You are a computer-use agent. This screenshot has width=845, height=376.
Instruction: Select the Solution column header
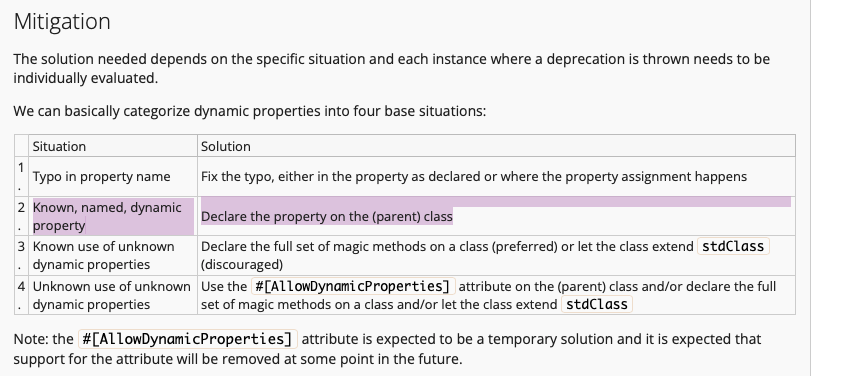[226, 147]
